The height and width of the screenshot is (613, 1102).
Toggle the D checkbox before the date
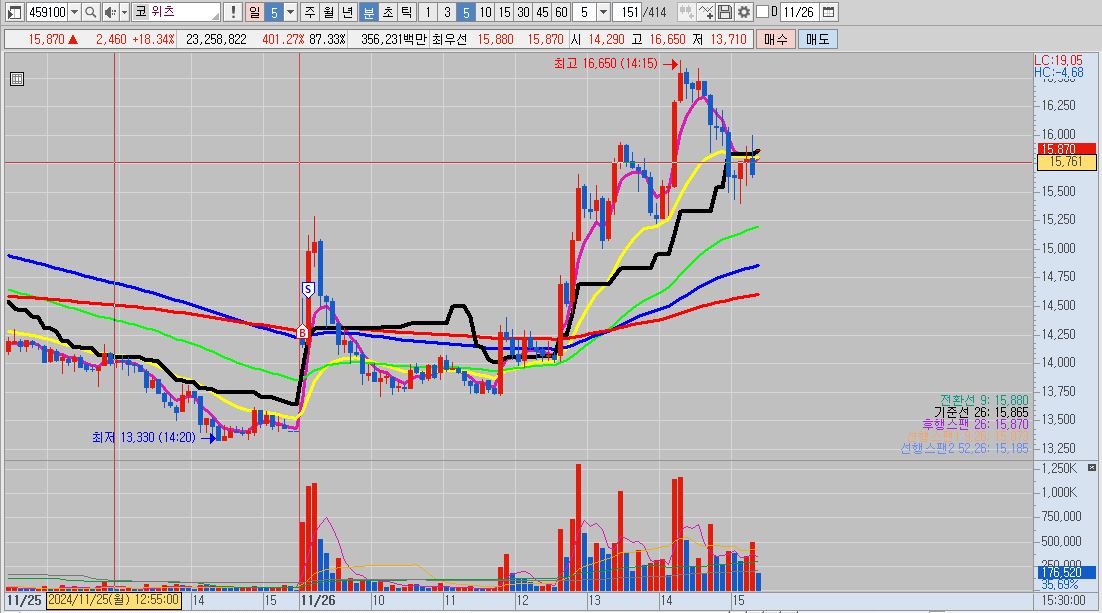tap(763, 12)
